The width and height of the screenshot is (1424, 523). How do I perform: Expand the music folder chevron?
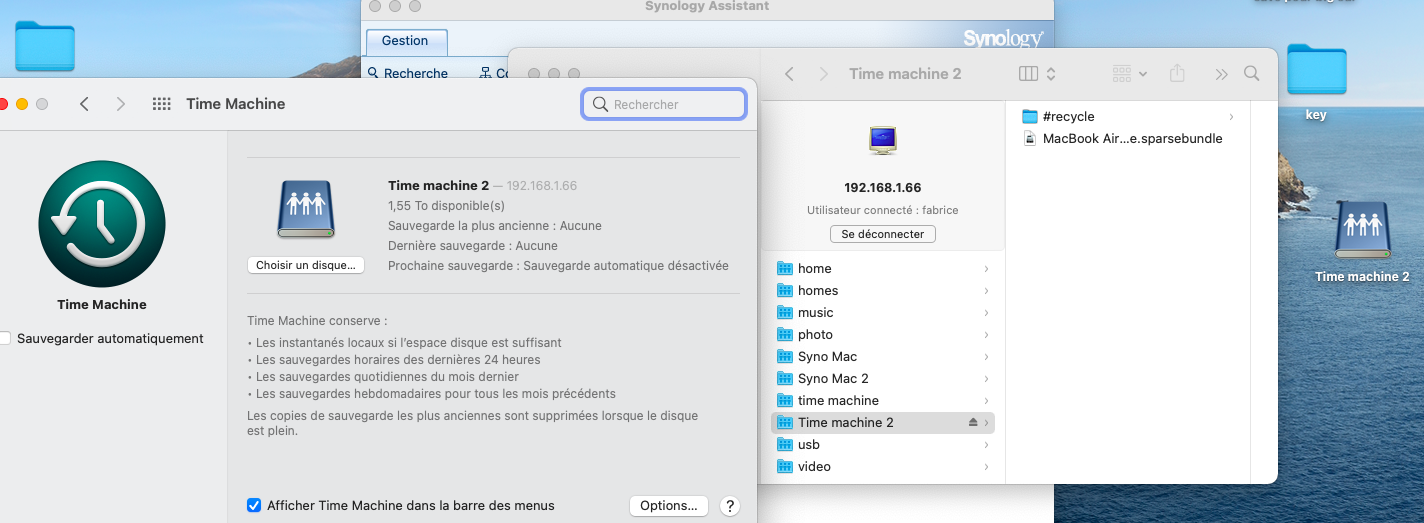(986, 313)
